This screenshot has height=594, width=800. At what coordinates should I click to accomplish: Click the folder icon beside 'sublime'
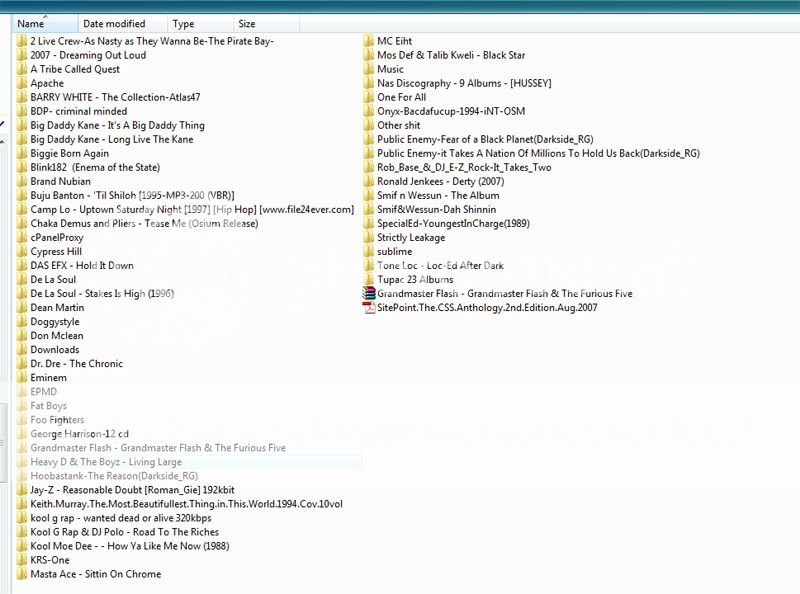coord(368,252)
